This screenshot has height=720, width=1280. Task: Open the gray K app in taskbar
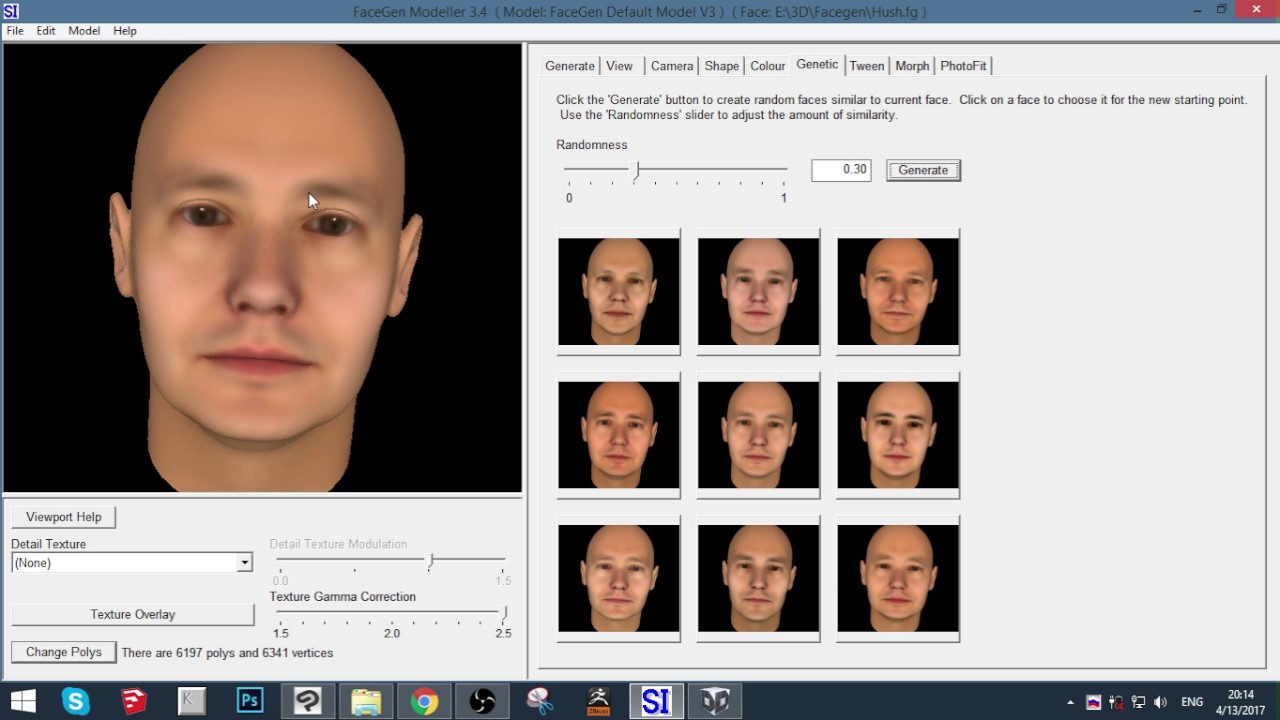coord(192,701)
